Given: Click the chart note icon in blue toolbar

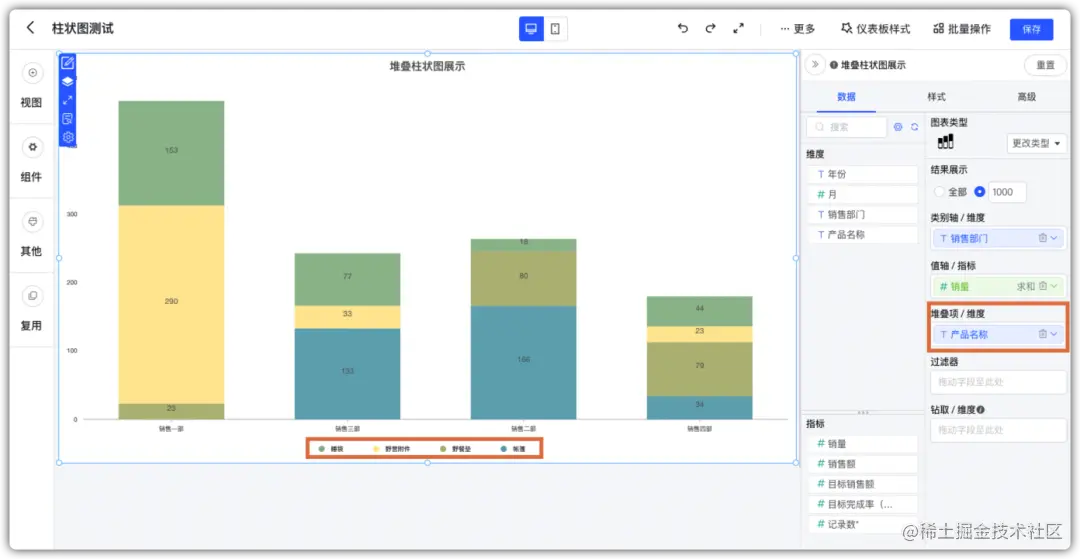Looking at the screenshot, I should (68, 118).
